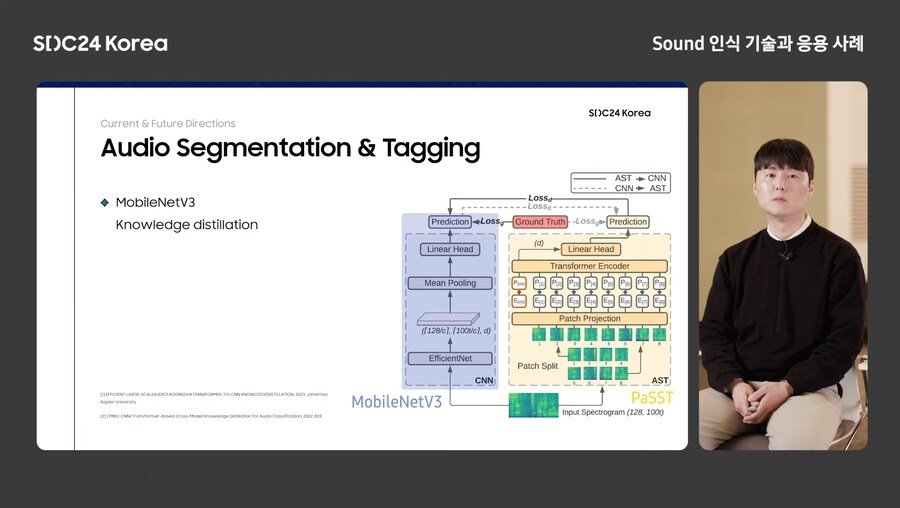
Task: Click the '(d)' label beside the AST Linear Head
Action: [x=539, y=243]
